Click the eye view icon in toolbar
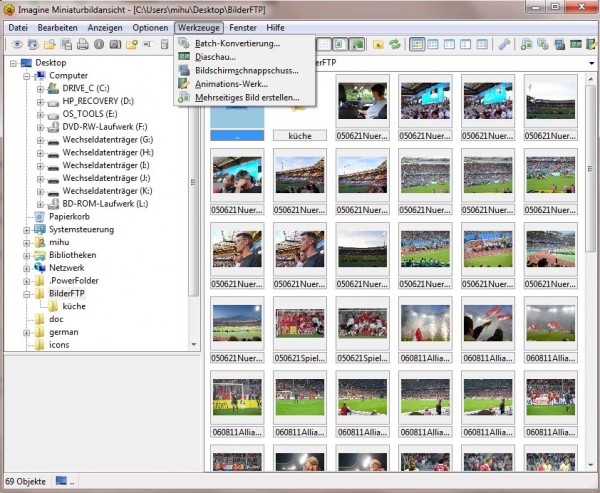The image size is (600, 493). click(17, 44)
